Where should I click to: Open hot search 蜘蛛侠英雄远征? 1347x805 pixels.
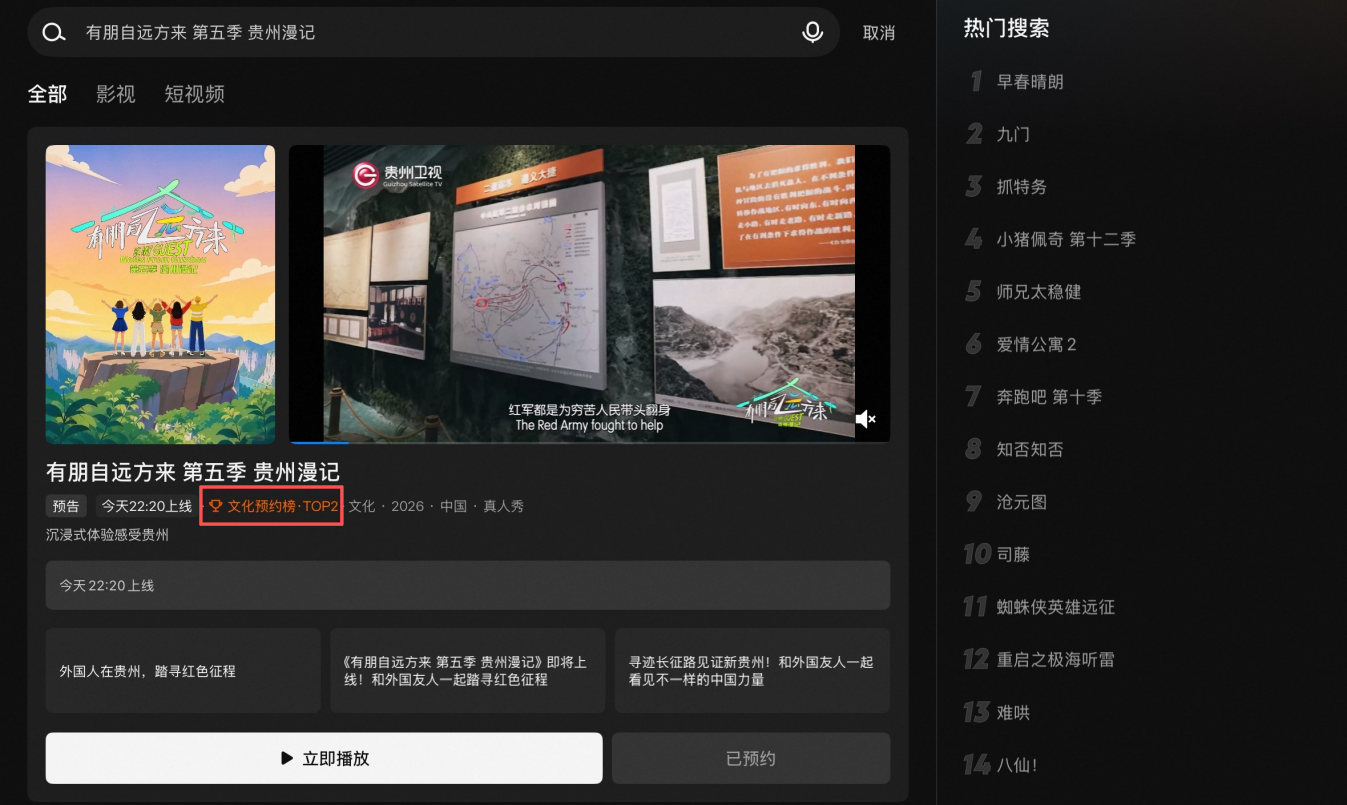[x=1056, y=607]
